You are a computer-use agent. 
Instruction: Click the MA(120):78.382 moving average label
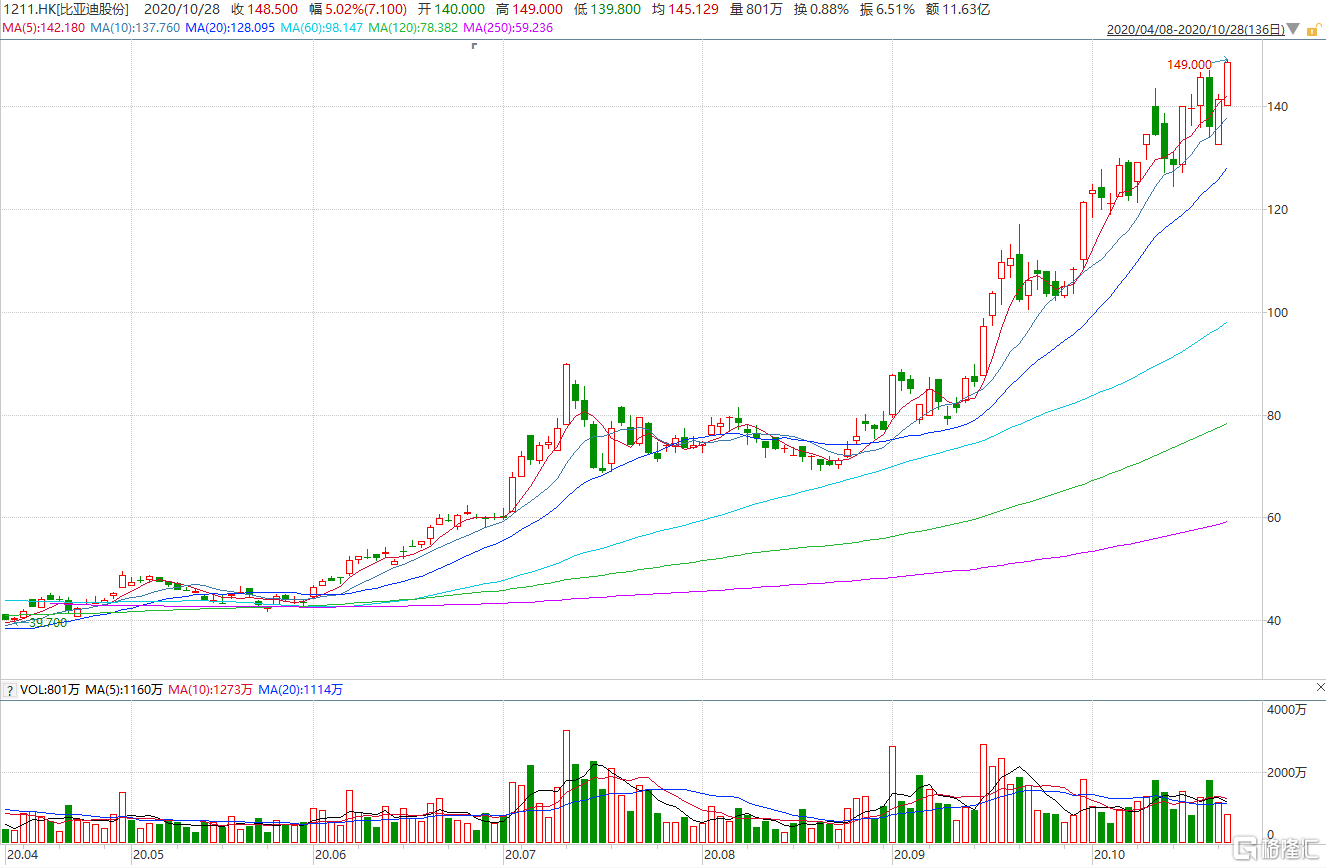pyautogui.click(x=413, y=28)
